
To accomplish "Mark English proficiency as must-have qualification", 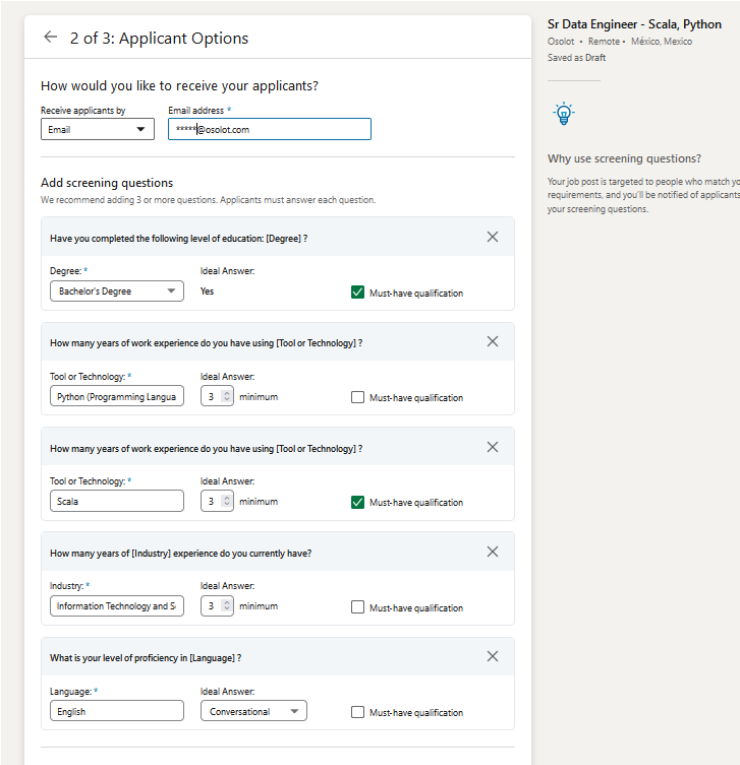I will tap(358, 713).
